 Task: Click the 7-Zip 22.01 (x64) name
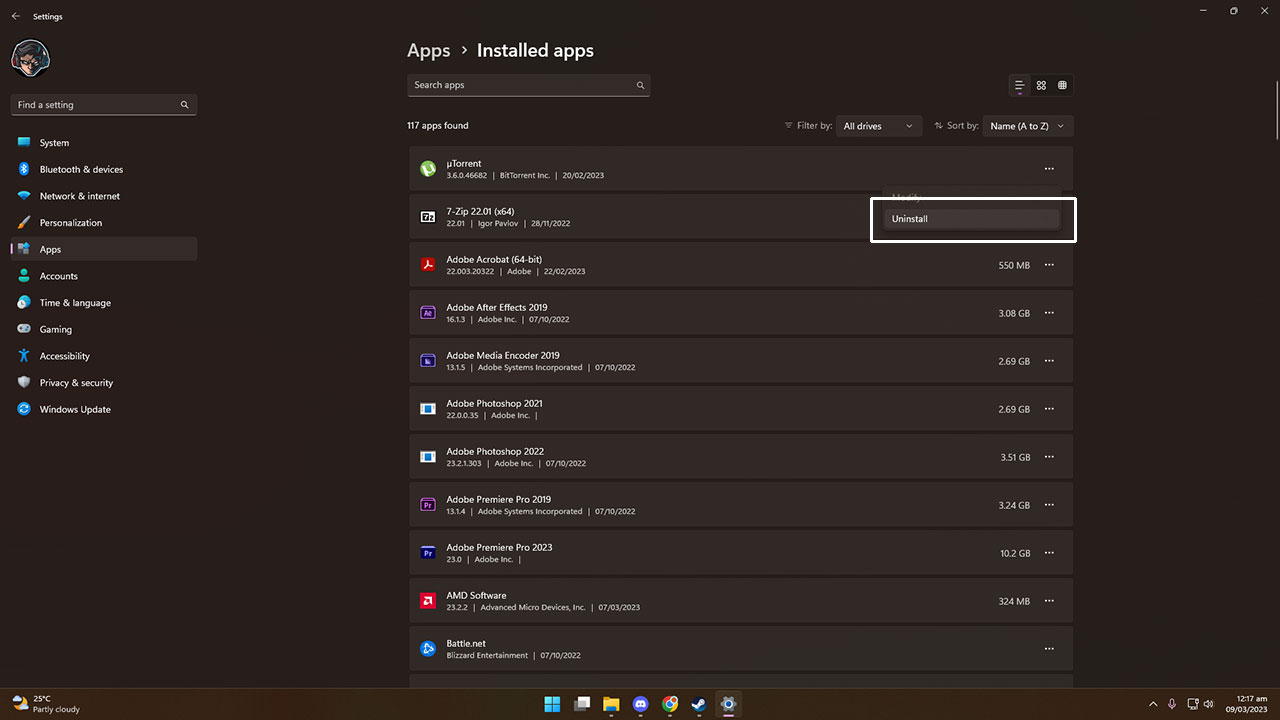pos(480,211)
